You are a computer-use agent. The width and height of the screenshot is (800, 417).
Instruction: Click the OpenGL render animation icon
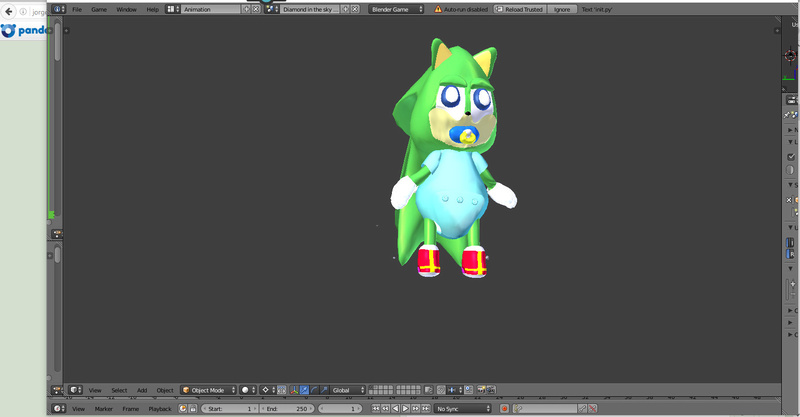(491, 390)
